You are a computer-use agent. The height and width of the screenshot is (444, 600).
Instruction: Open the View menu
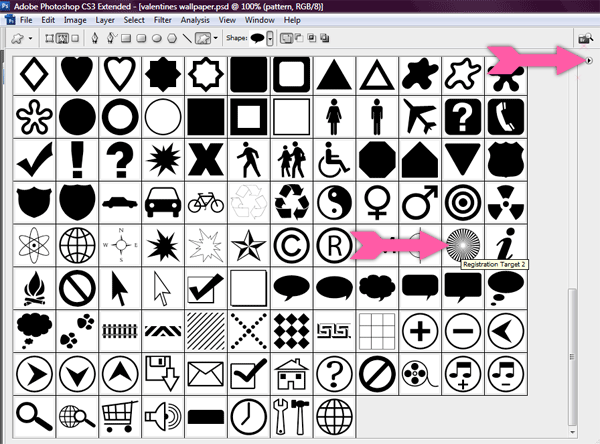point(227,20)
